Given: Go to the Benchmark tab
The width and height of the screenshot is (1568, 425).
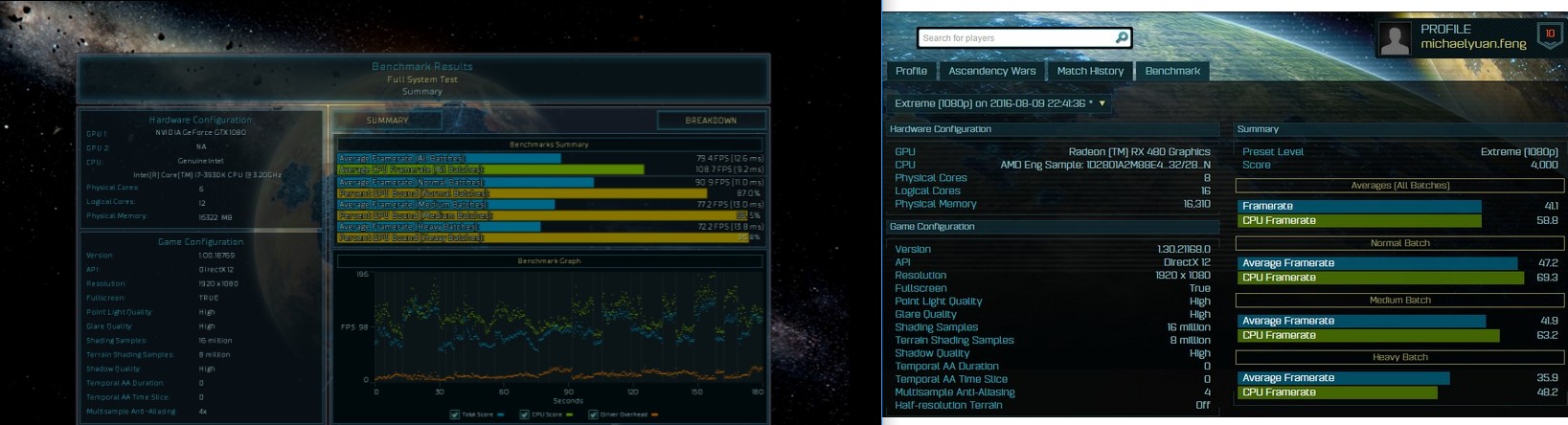Looking at the screenshot, I should click(1171, 71).
